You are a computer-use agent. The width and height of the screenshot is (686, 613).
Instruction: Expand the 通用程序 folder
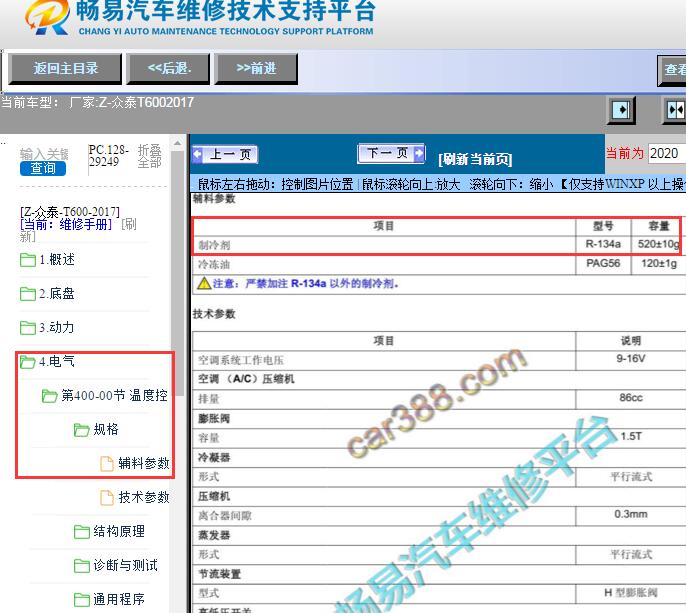[x=119, y=599]
